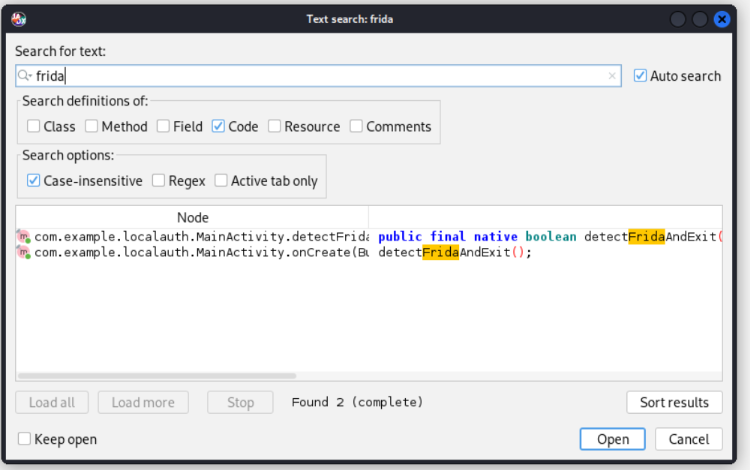Image resolution: width=750 pixels, height=470 pixels.
Task: Cancel the text search dialog
Action: point(689,439)
